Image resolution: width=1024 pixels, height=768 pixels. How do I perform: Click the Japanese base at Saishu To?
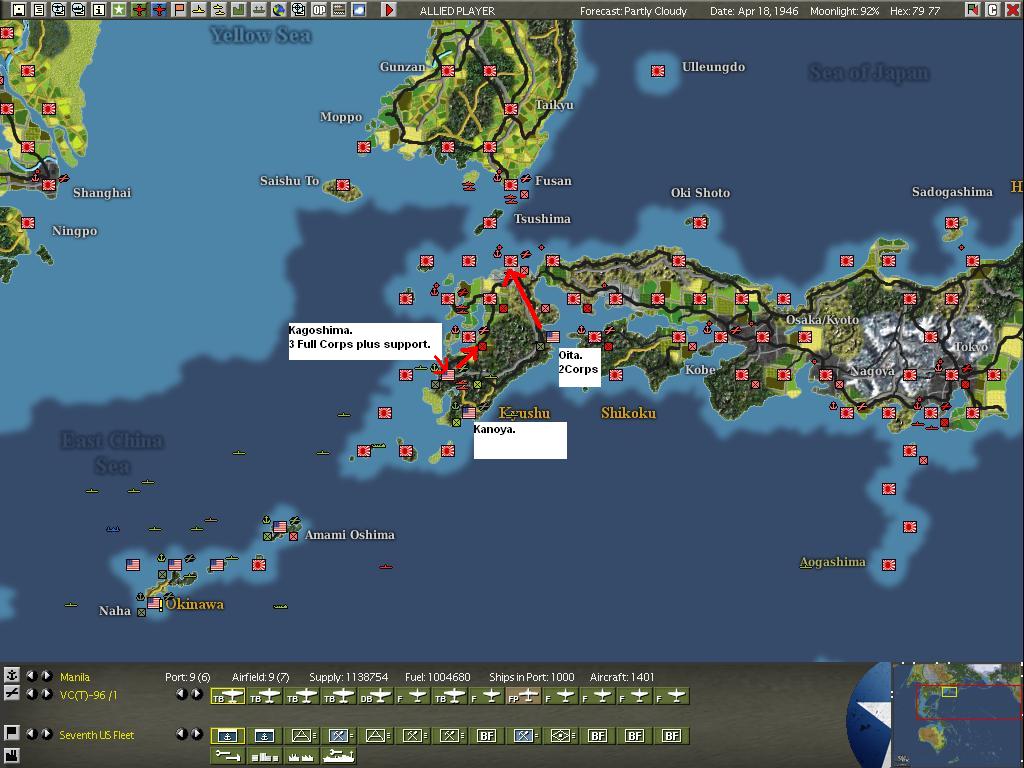click(x=343, y=185)
